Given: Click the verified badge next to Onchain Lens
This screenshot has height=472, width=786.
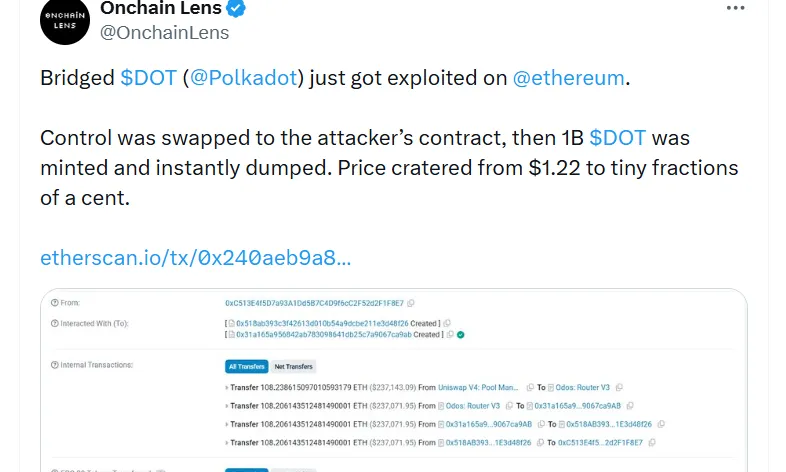Looking at the screenshot, I should pyautogui.click(x=237, y=9).
